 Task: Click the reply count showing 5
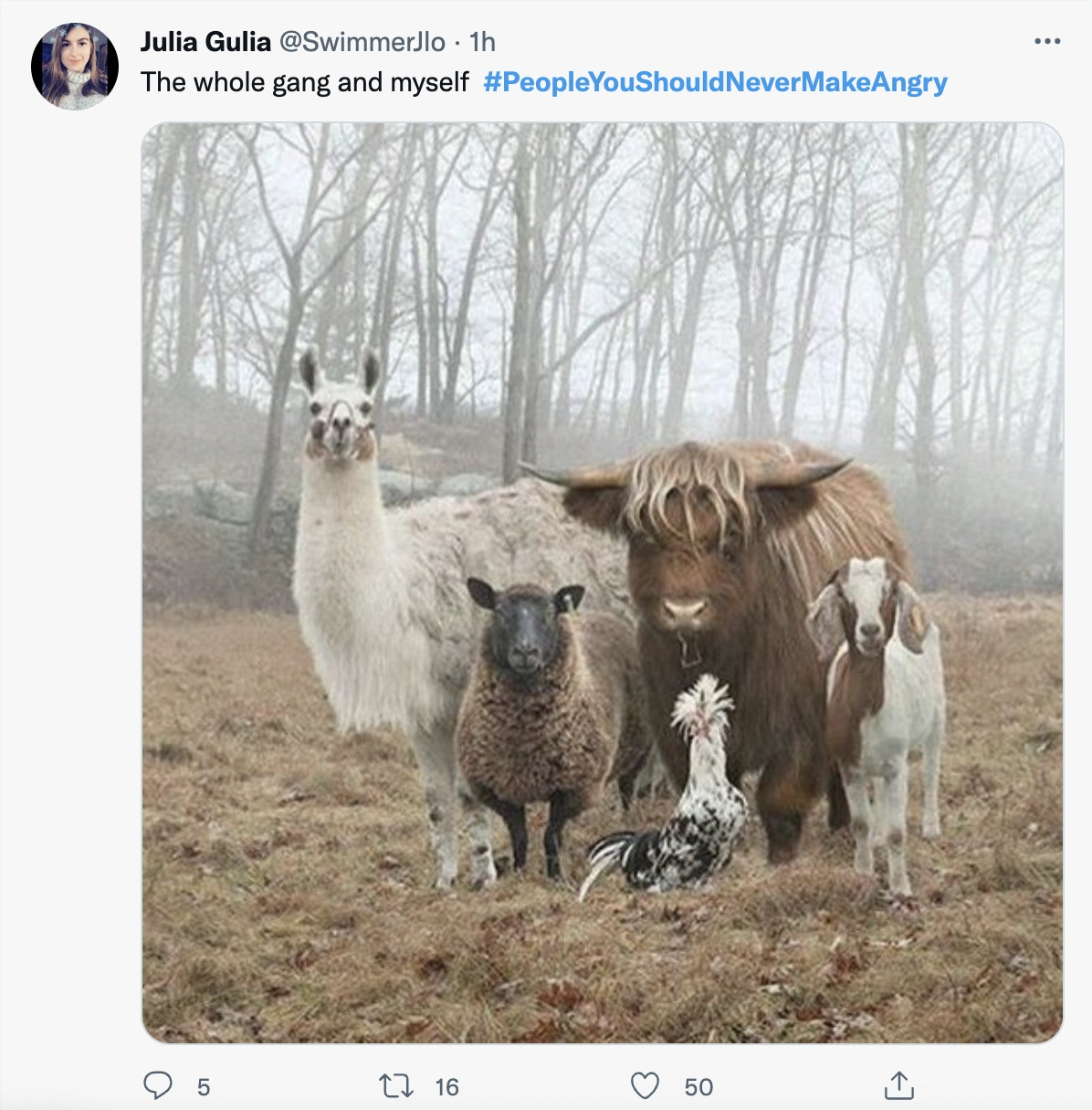[204, 1086]
